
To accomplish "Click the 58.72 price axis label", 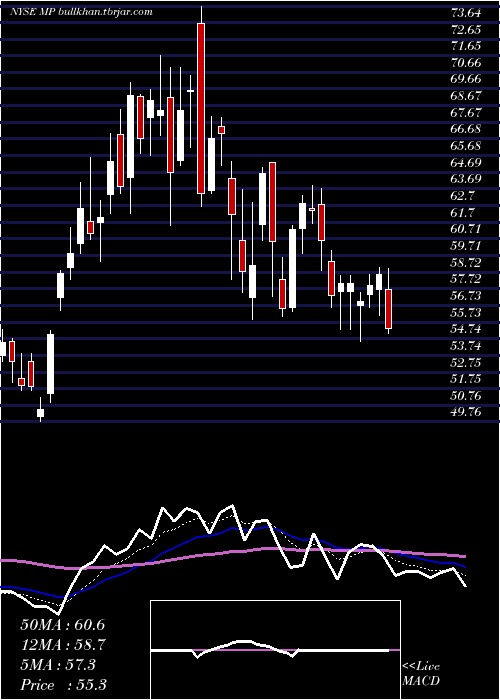I will pos(466,262).
